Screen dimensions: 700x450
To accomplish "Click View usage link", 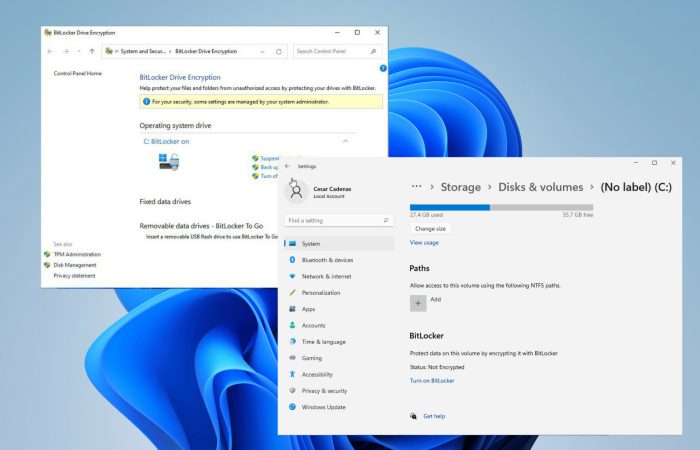I will point(424,242).
